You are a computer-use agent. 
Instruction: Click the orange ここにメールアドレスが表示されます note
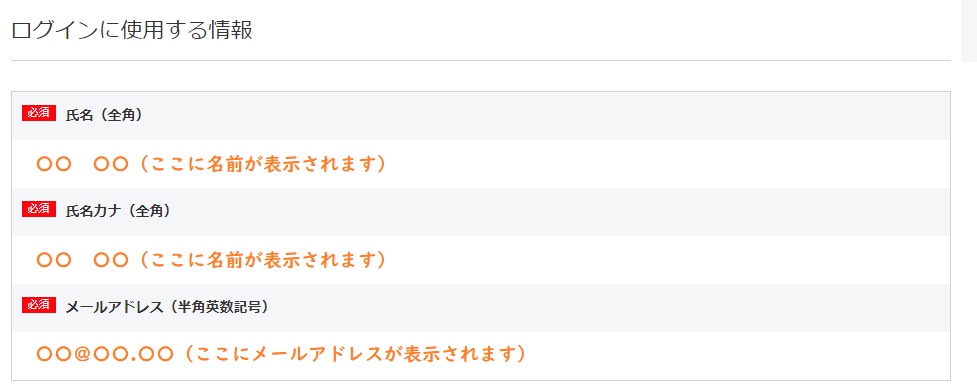point(356,355)
